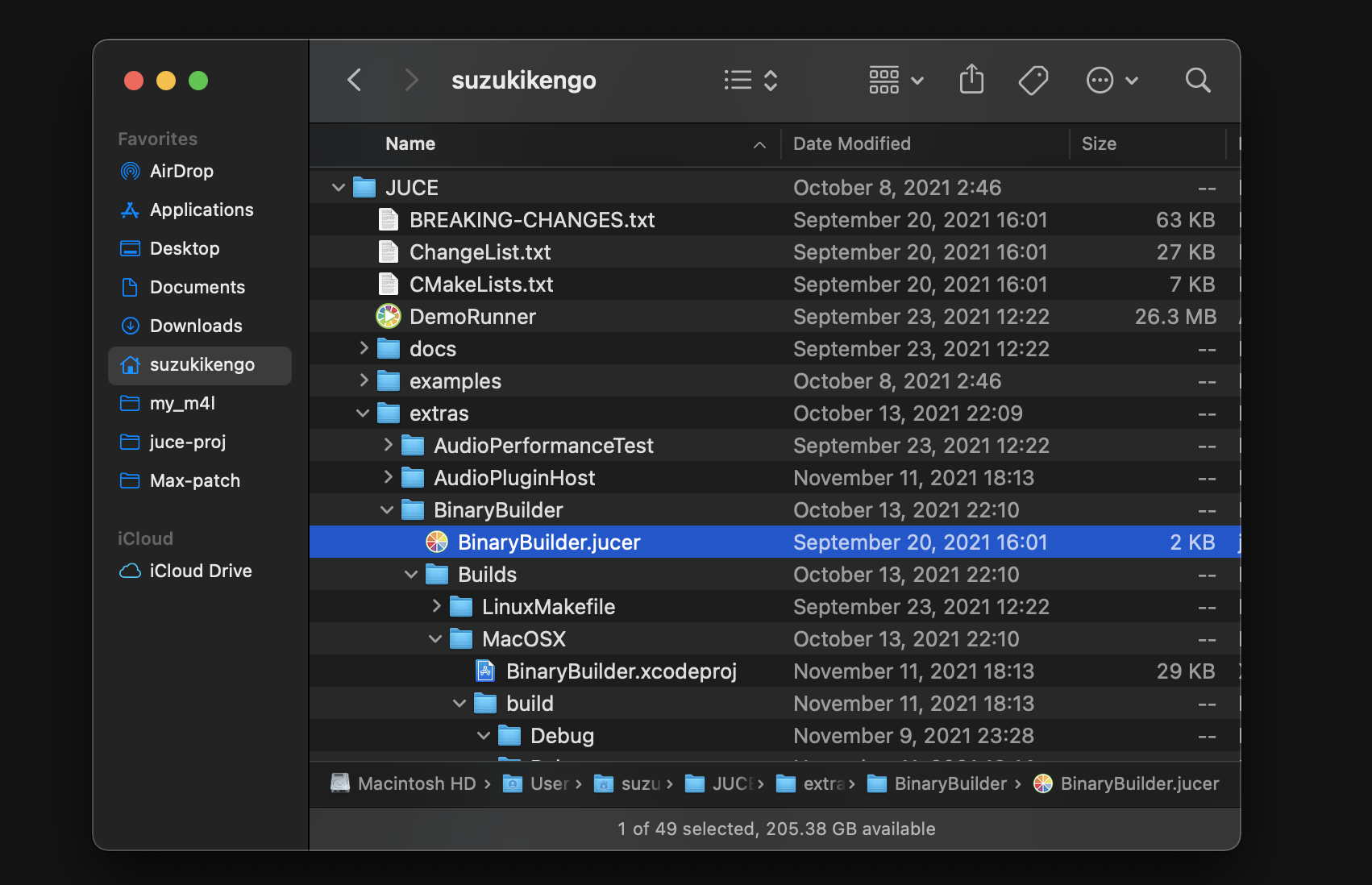Click the 26.3 MB size cell

click(x=1175, y=317)
